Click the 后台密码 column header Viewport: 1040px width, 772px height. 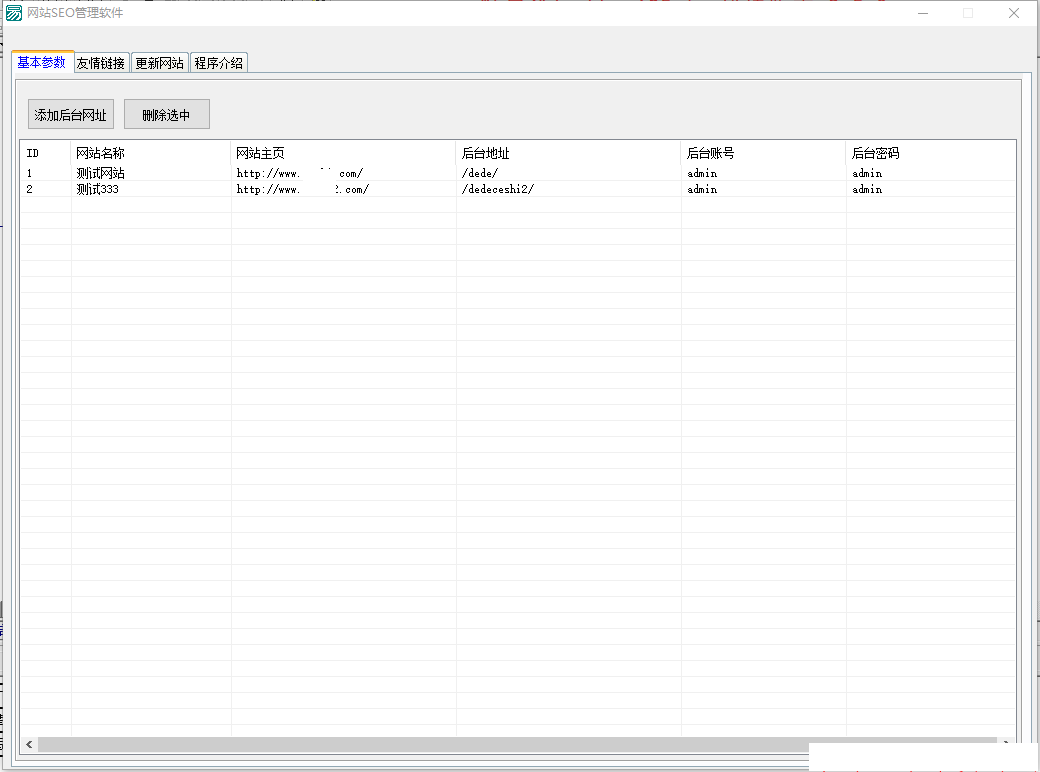[x=876, y=153]
